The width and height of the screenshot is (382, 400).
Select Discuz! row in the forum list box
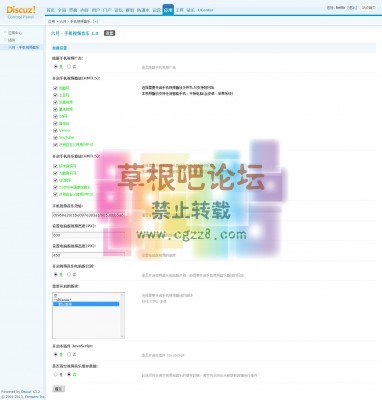click(86, 300)
